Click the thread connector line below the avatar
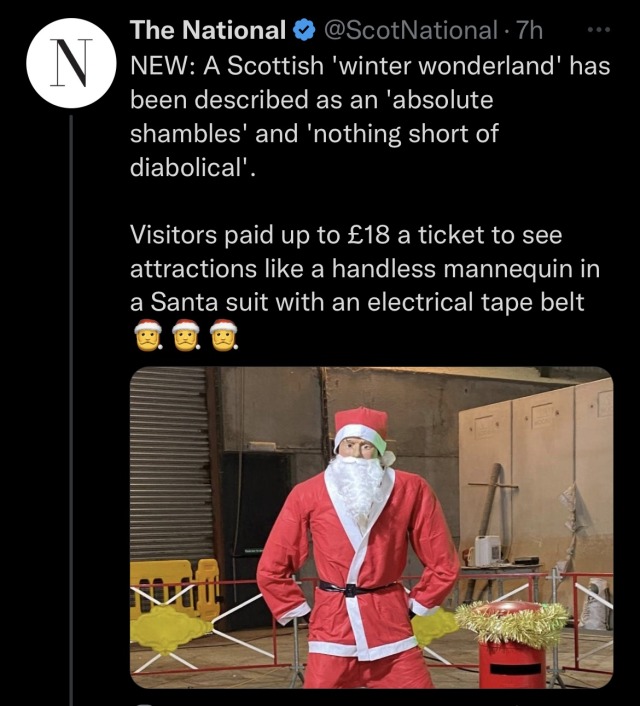640x706 pixels. tap(71, 410)
